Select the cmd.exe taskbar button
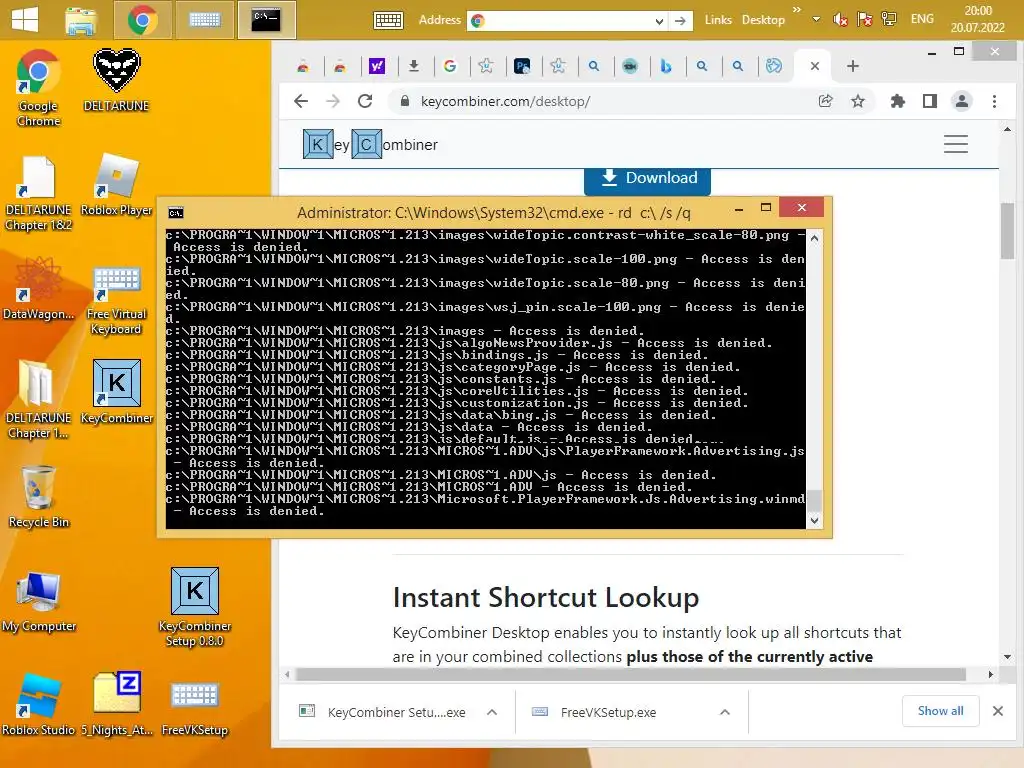The width and height of the screenshot is (1024, 768). click(x=266, y=20)
